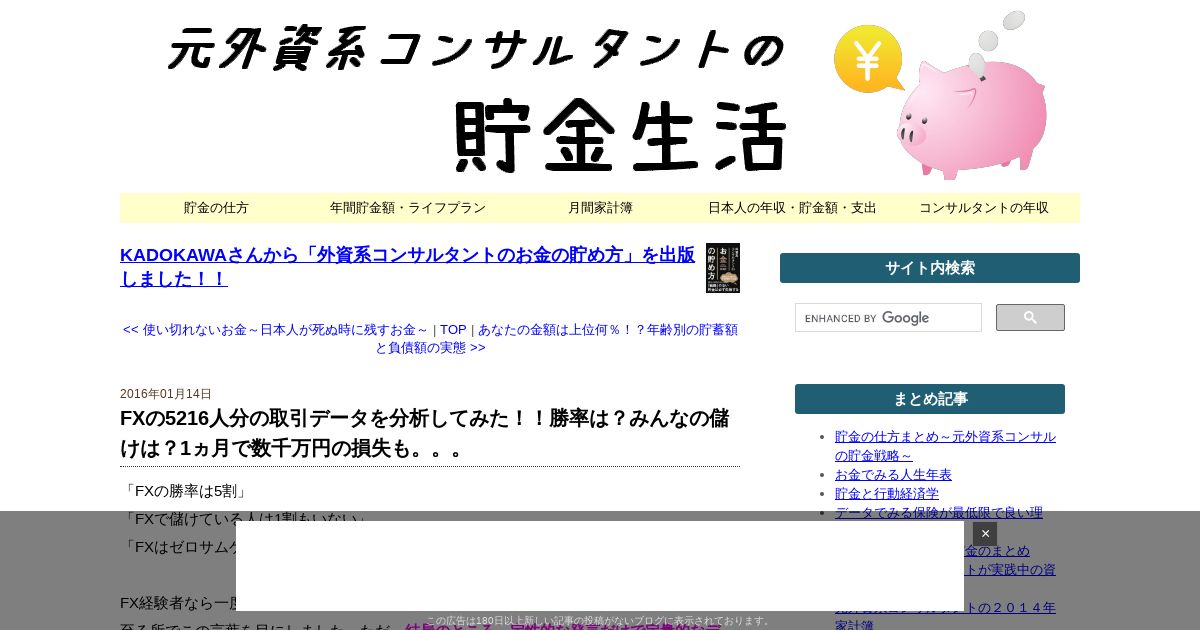Click the まとめ記事 sidebar heading
The height and width of the screenshot is (630, 1200).
click(930, 399)
